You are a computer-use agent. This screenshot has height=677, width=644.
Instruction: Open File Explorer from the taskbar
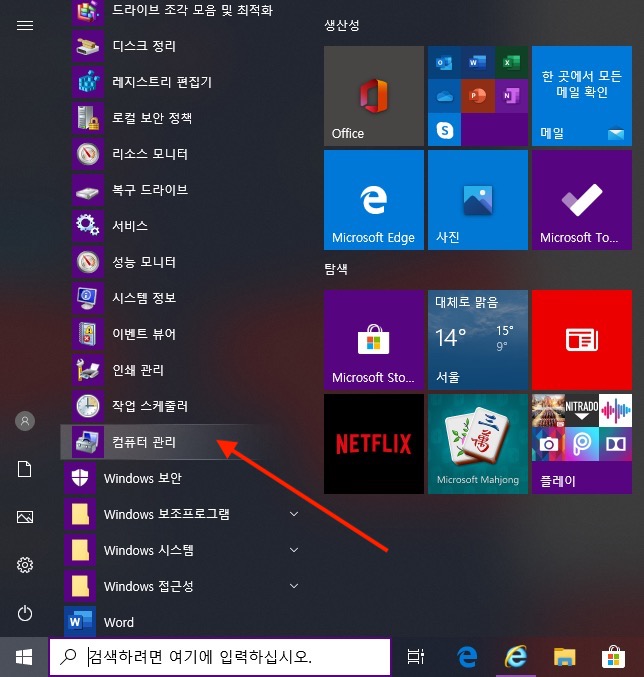point(565,657)
